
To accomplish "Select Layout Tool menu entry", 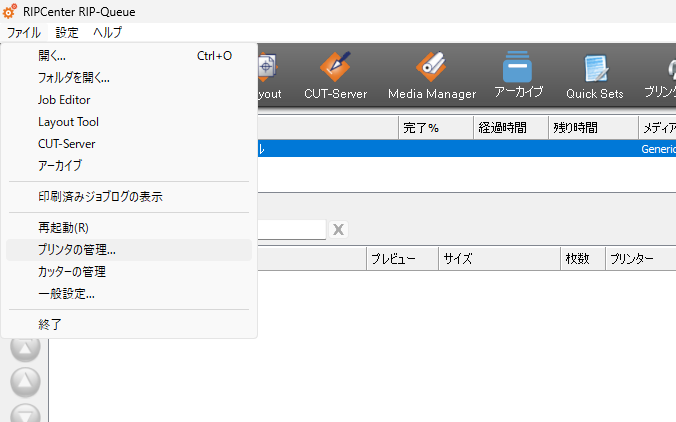I will [129, 122].
